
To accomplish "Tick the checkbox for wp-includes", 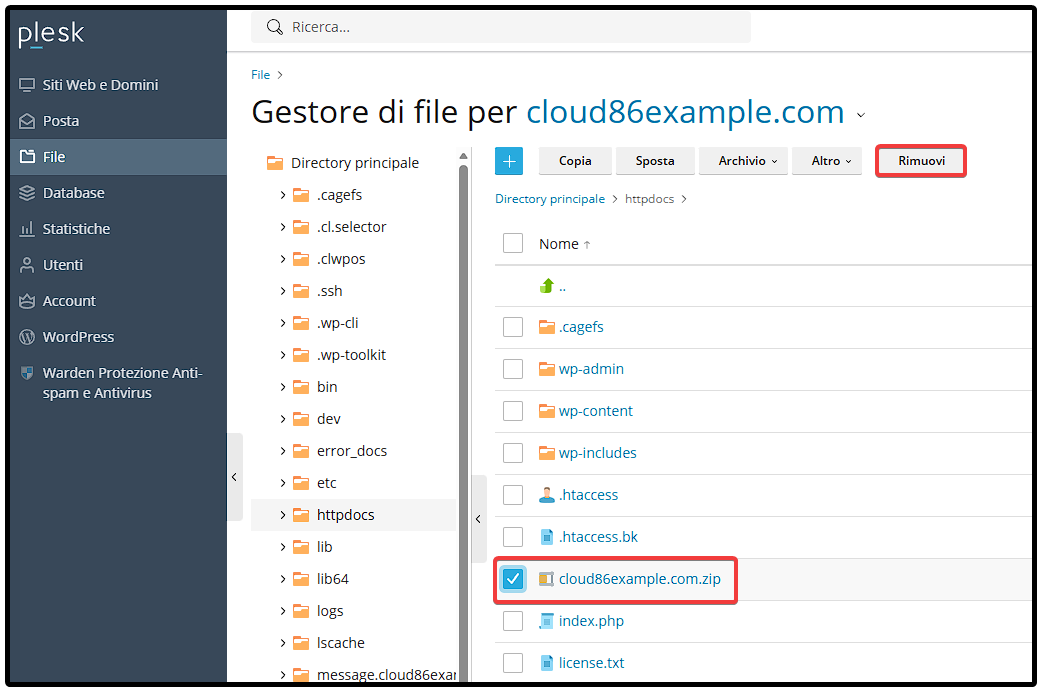I will point(513,453).
